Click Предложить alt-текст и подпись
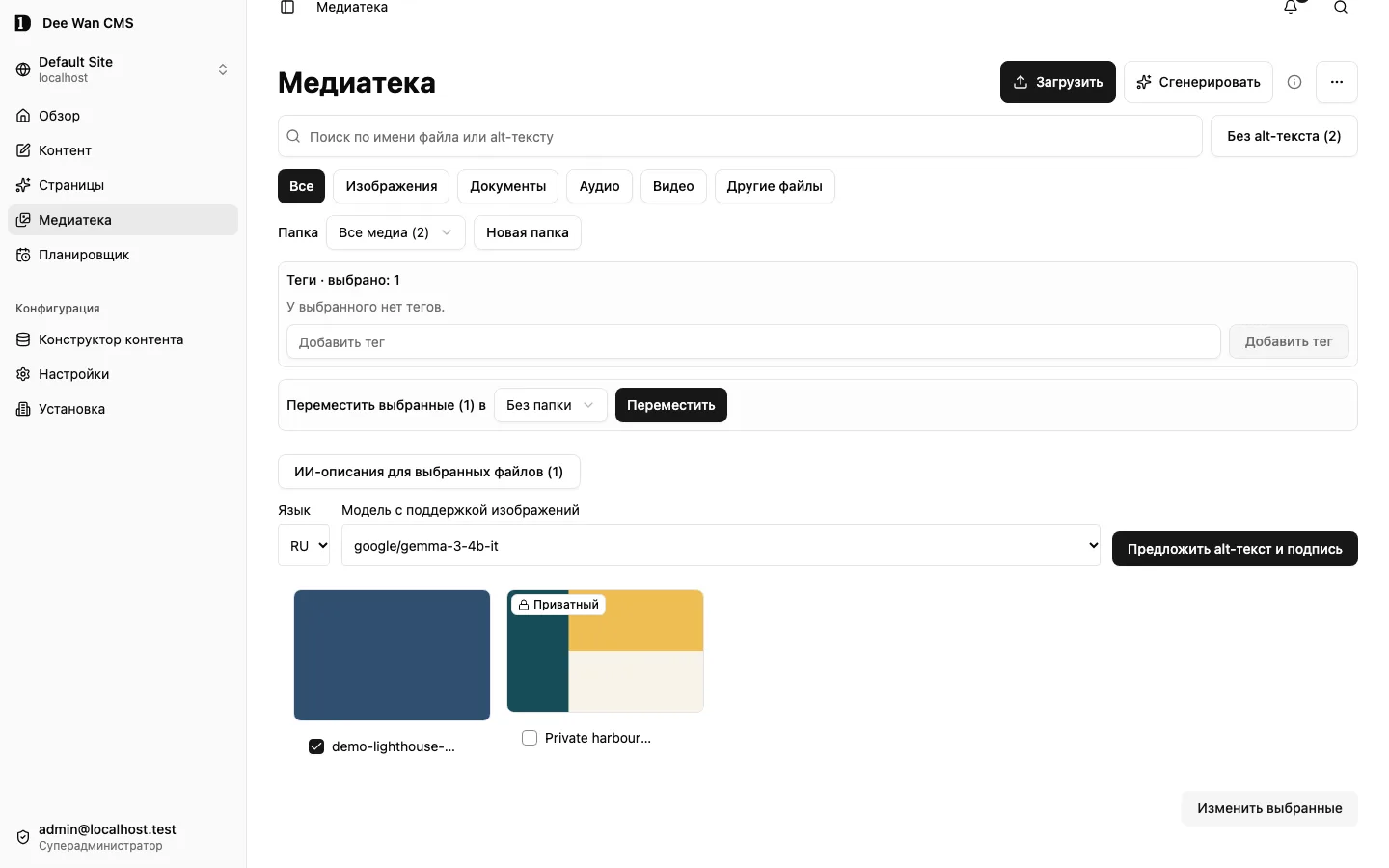 [x=1235, y=549]
